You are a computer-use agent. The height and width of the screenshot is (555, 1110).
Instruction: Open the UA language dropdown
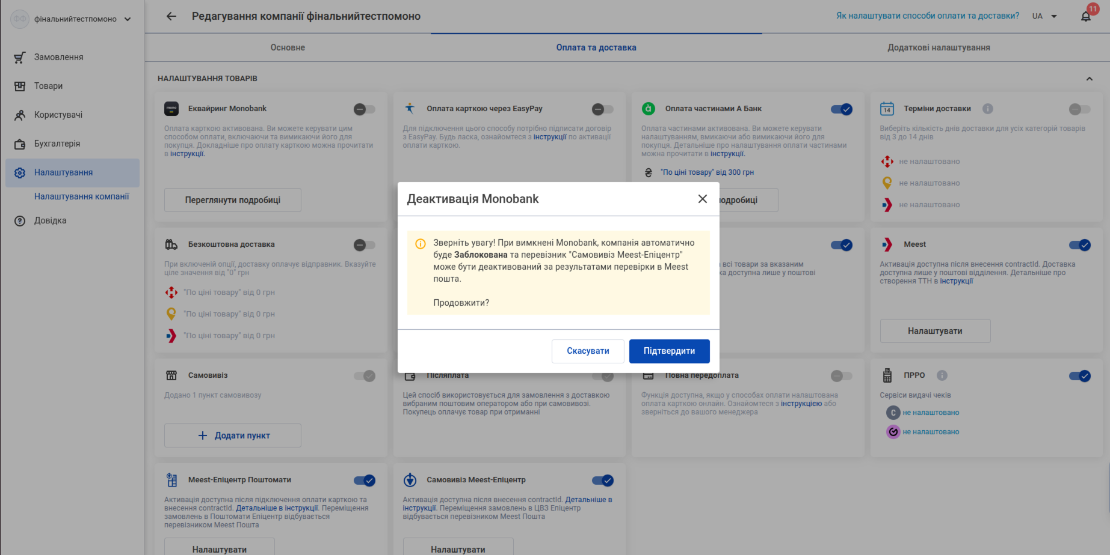coord(1045,16)
